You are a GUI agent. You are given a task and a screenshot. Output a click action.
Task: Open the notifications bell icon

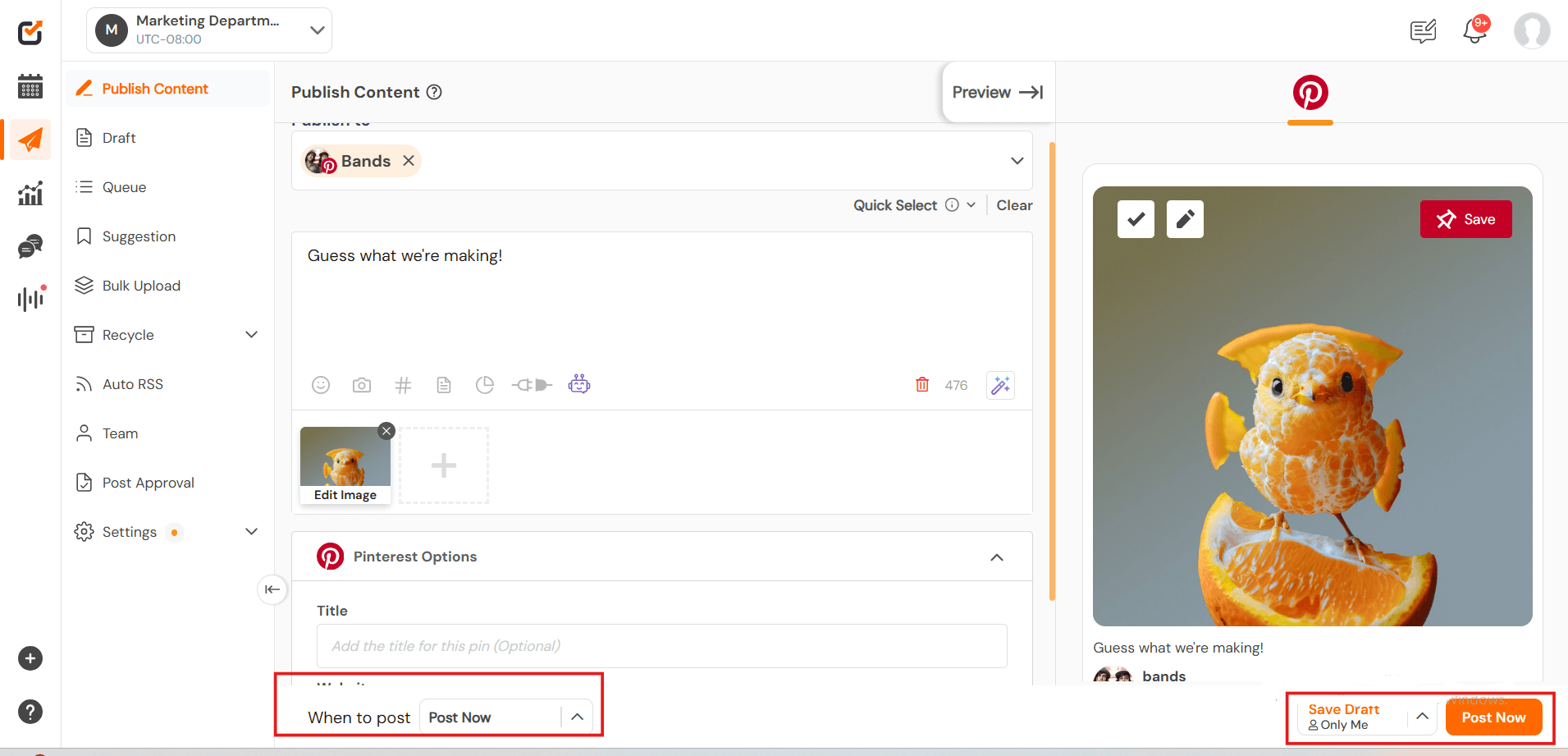click(x=1475, y=30)
